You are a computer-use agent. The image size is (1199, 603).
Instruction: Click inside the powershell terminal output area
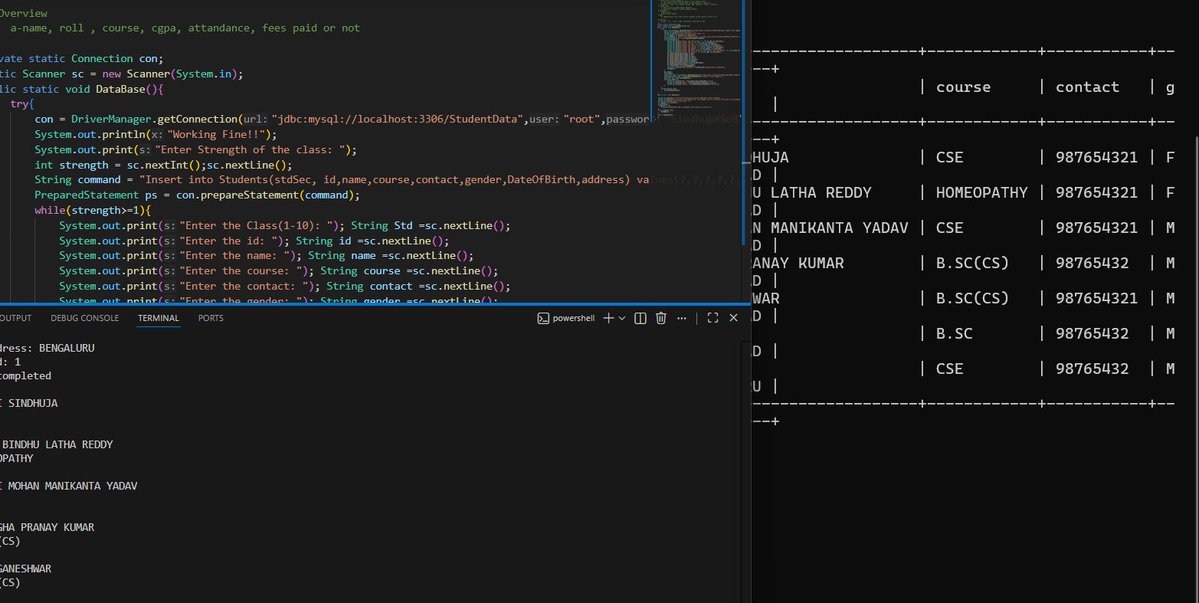coord(300,450)
